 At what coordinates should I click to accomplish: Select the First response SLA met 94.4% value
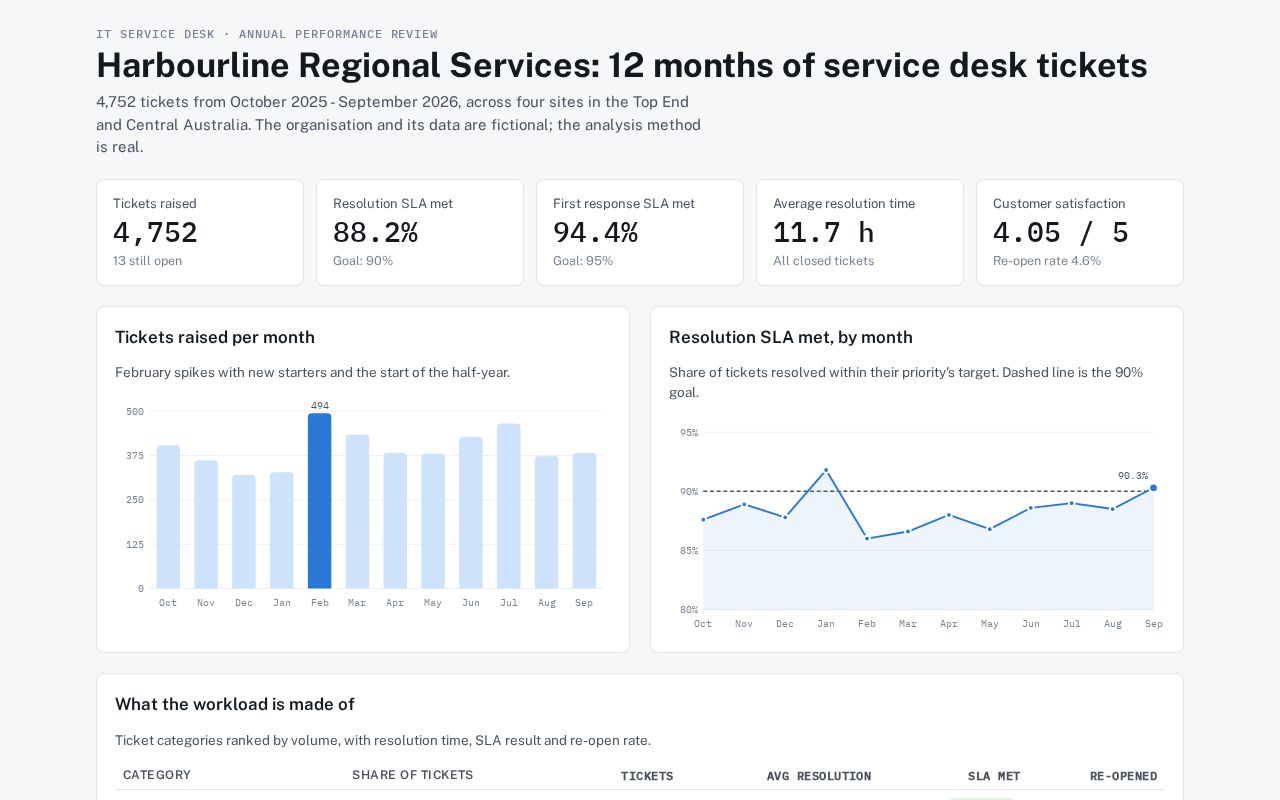[x=595, y=233]
